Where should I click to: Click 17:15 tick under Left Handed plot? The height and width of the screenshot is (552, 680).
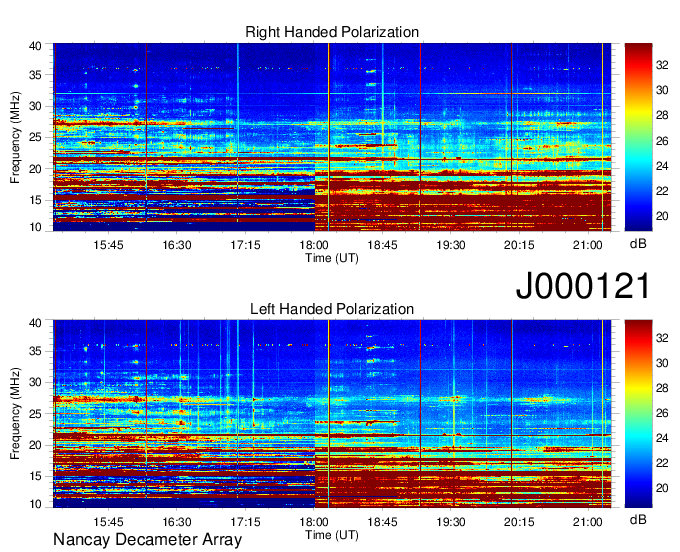pyautogui.click(x=245, y=522)
